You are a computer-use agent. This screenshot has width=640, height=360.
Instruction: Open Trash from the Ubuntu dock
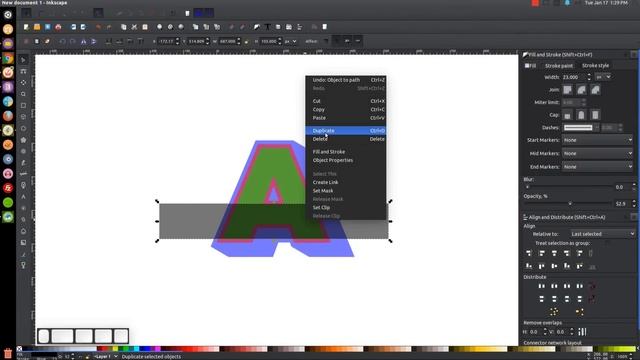tap(8, 353)
